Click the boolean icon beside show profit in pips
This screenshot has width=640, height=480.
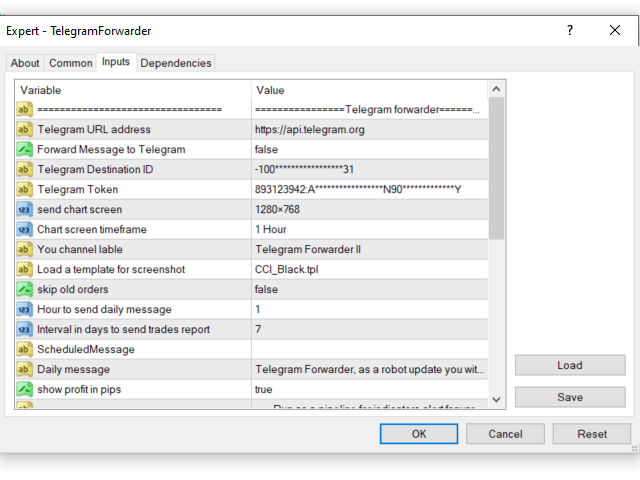pos(24,390)
